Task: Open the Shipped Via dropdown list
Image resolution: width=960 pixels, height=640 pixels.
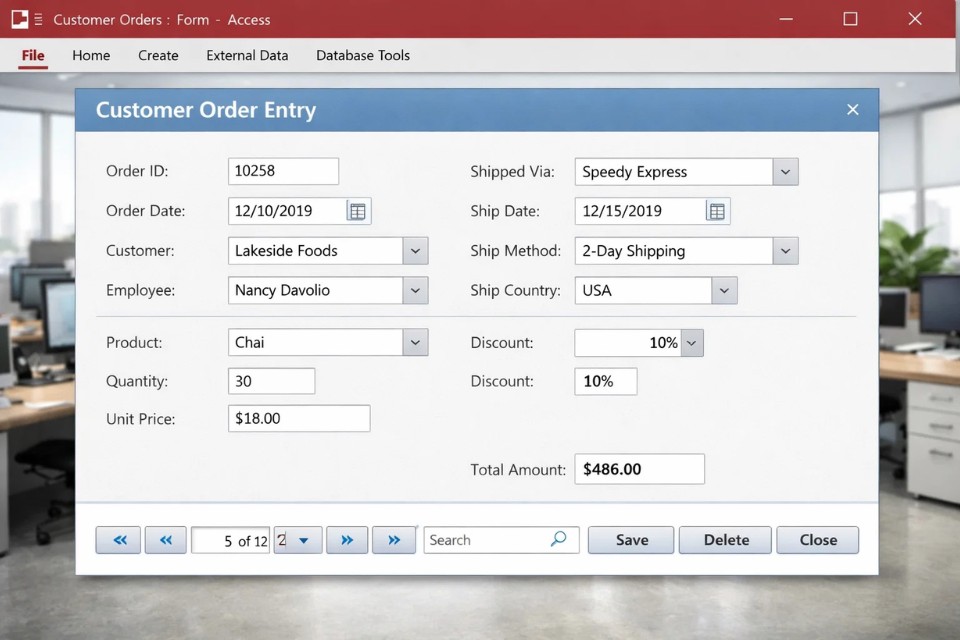Action: 785,172
